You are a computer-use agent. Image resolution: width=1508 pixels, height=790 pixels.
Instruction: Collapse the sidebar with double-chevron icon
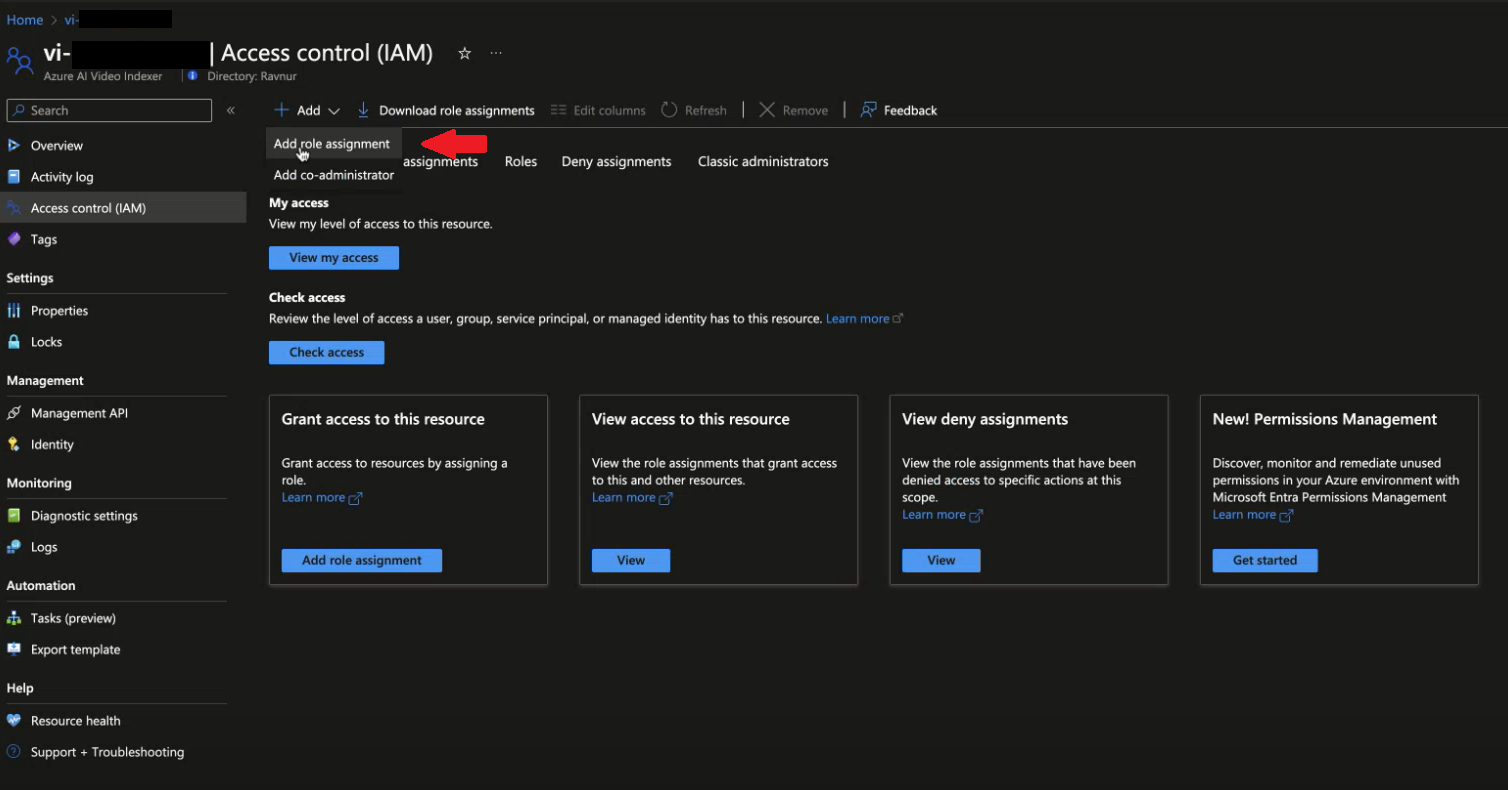click(231, 110)
